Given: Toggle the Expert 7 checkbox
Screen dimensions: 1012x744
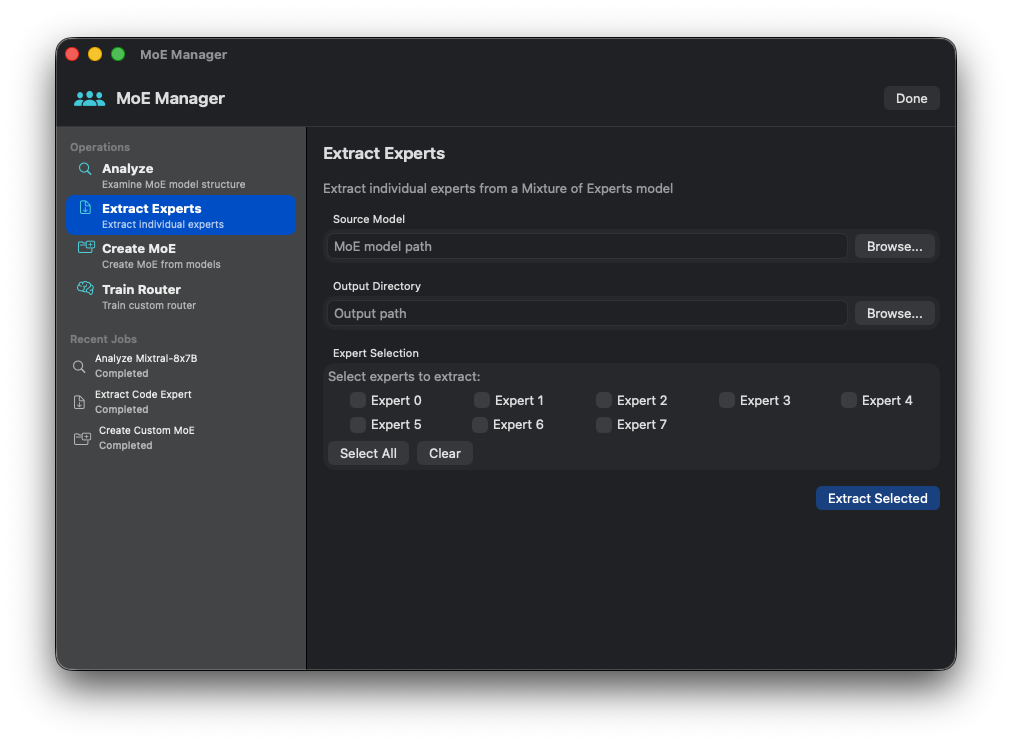Looking at the screenshot, I should (603, 424).
